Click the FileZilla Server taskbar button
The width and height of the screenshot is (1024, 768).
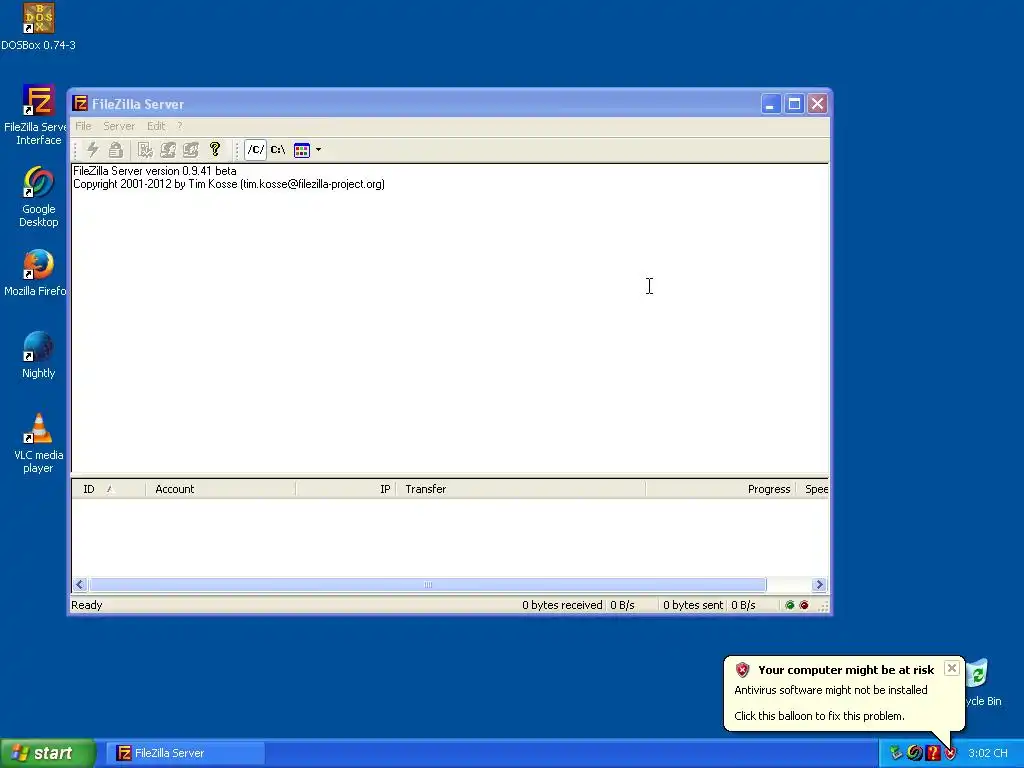186,753
